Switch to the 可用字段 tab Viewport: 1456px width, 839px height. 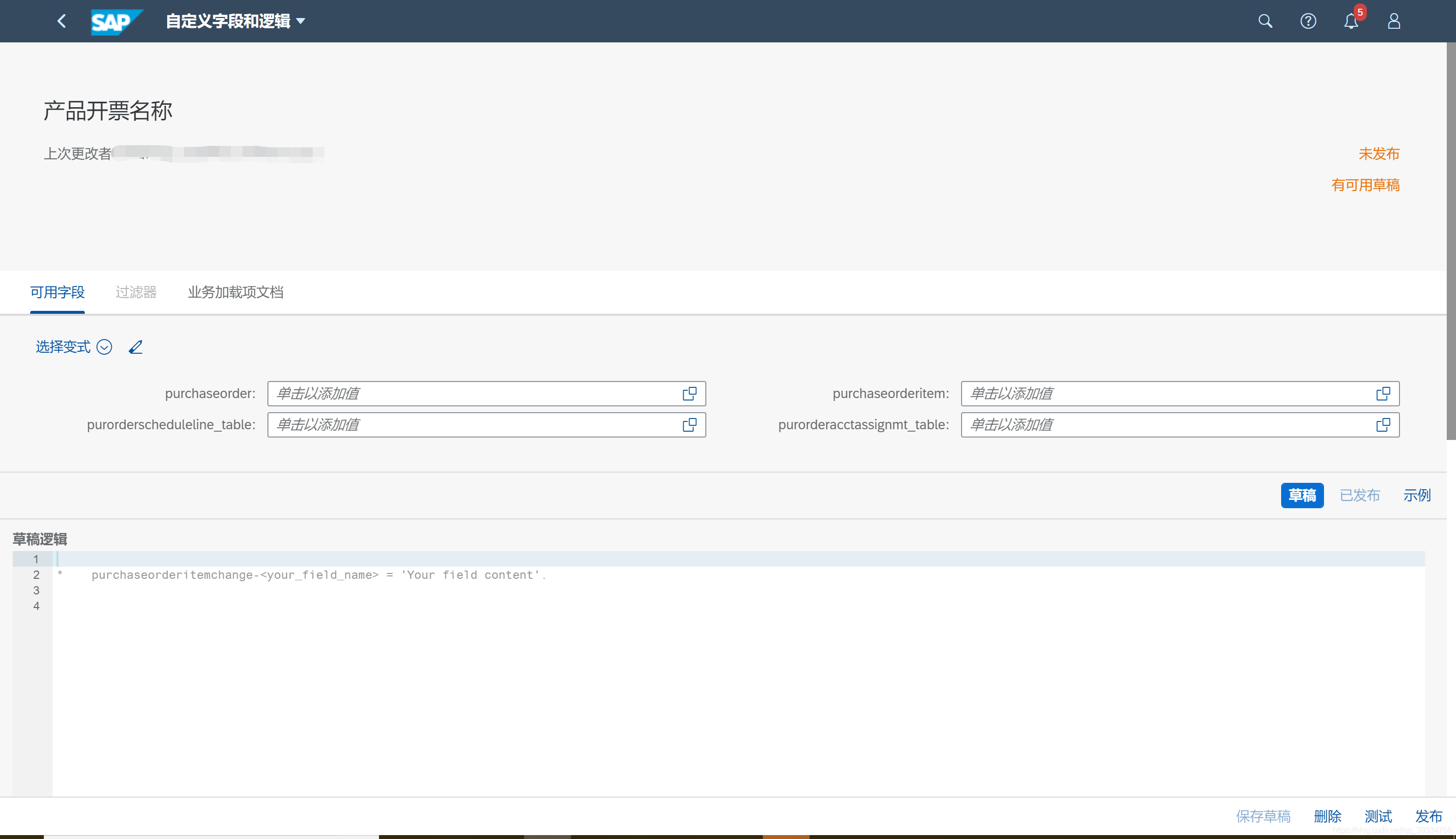pos(57,292)
